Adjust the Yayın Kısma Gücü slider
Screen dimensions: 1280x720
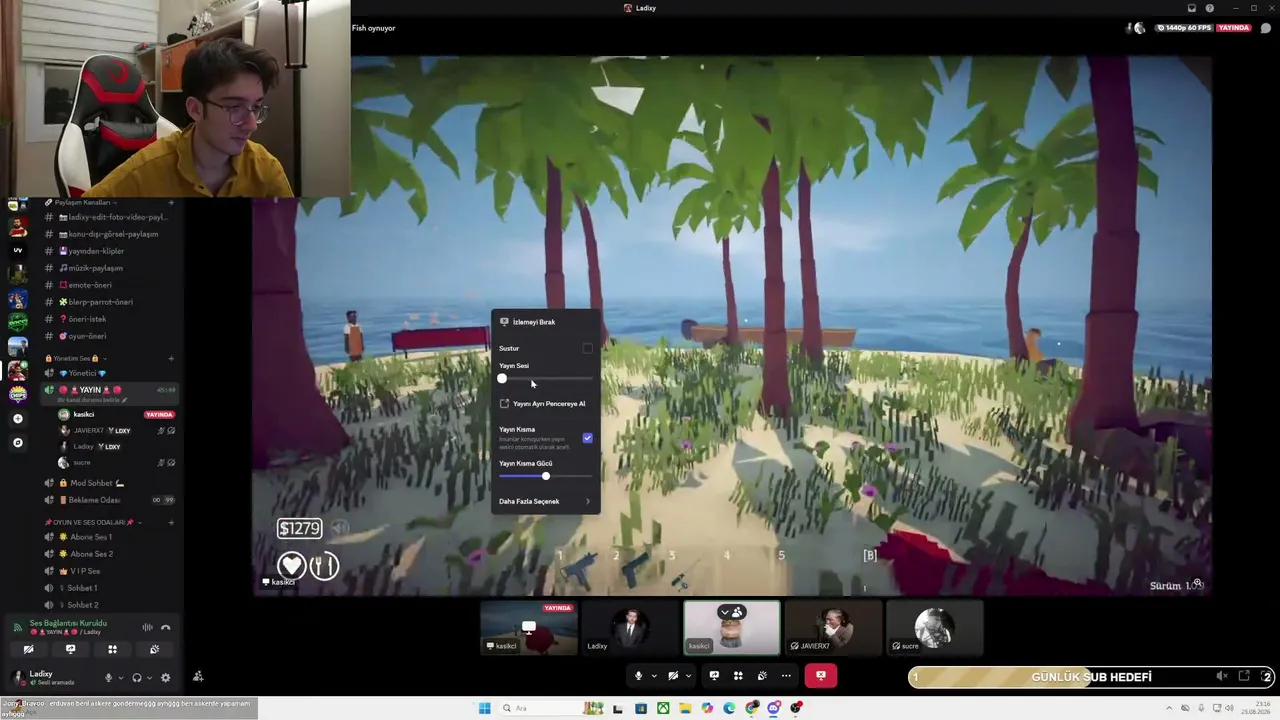[x=545, y=476]
